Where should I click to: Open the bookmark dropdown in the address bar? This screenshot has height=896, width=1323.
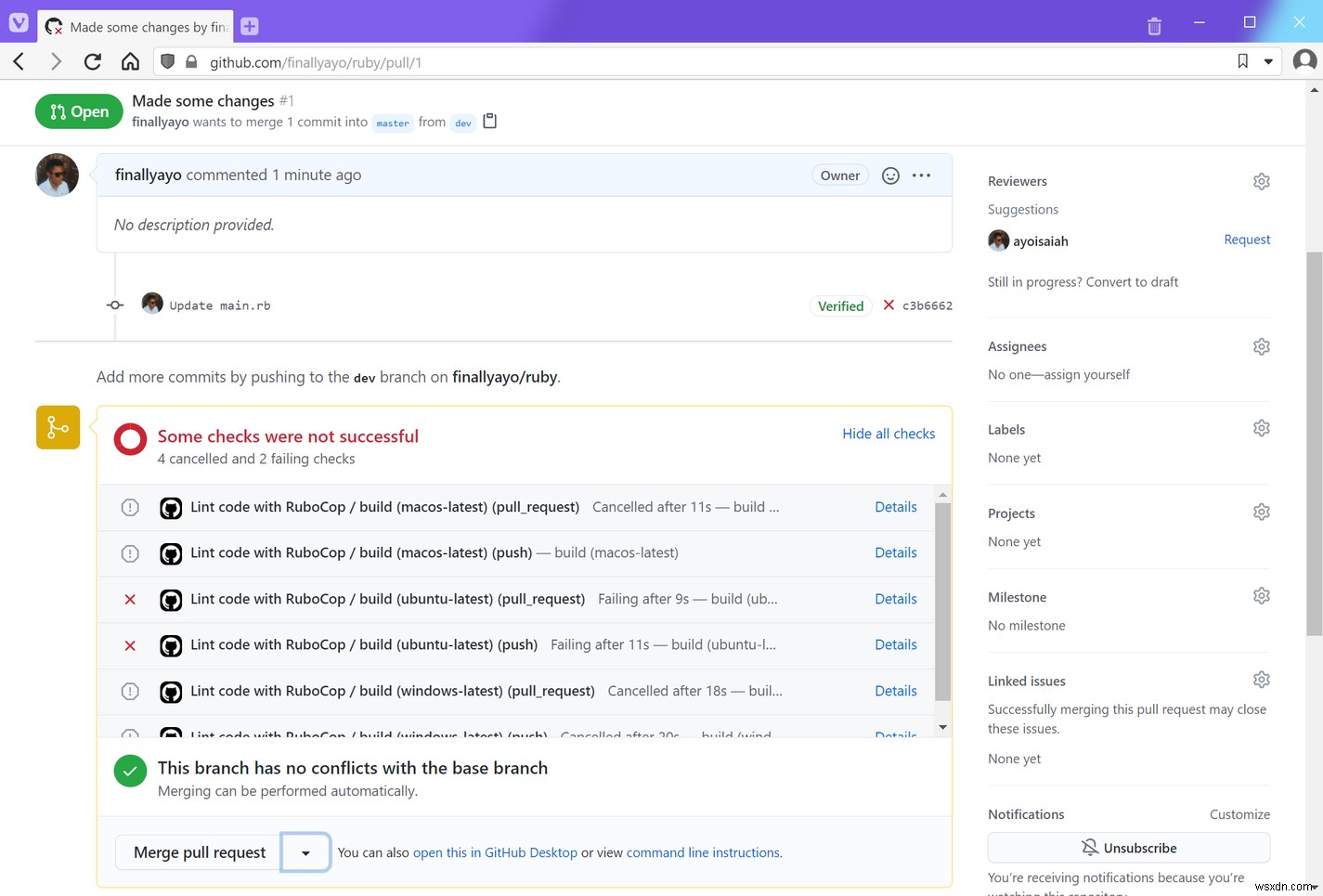coord(1268,61)
